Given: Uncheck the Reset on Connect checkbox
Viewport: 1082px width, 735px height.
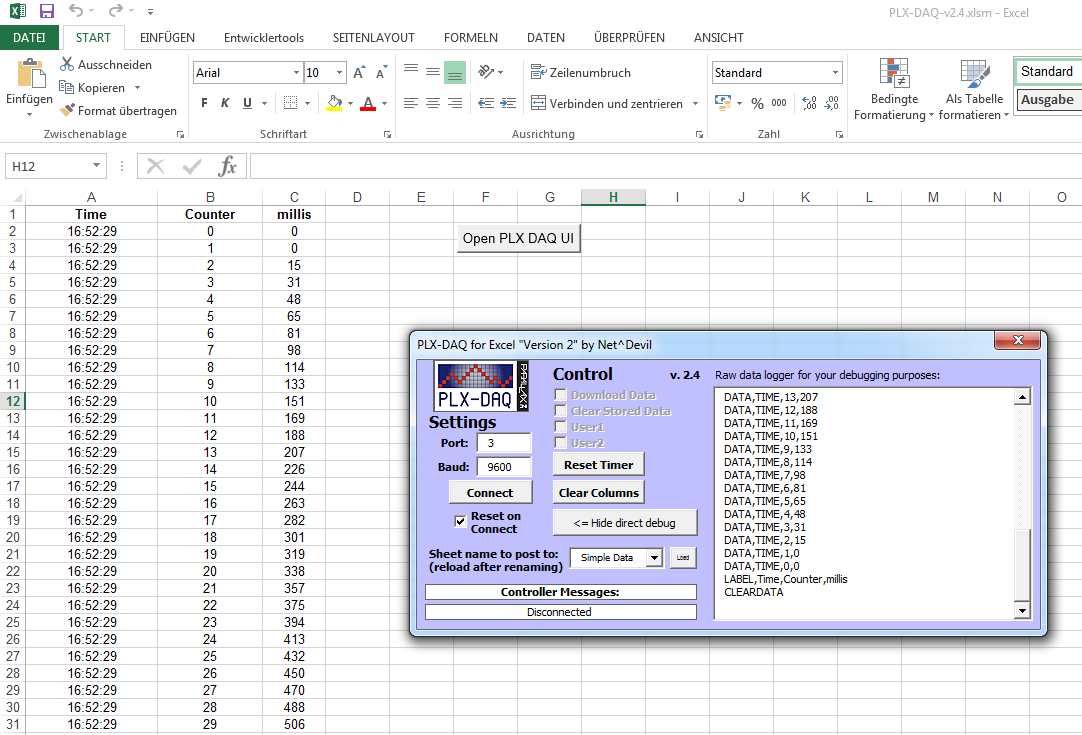Looking at the screenshot, I should point(460,521).
